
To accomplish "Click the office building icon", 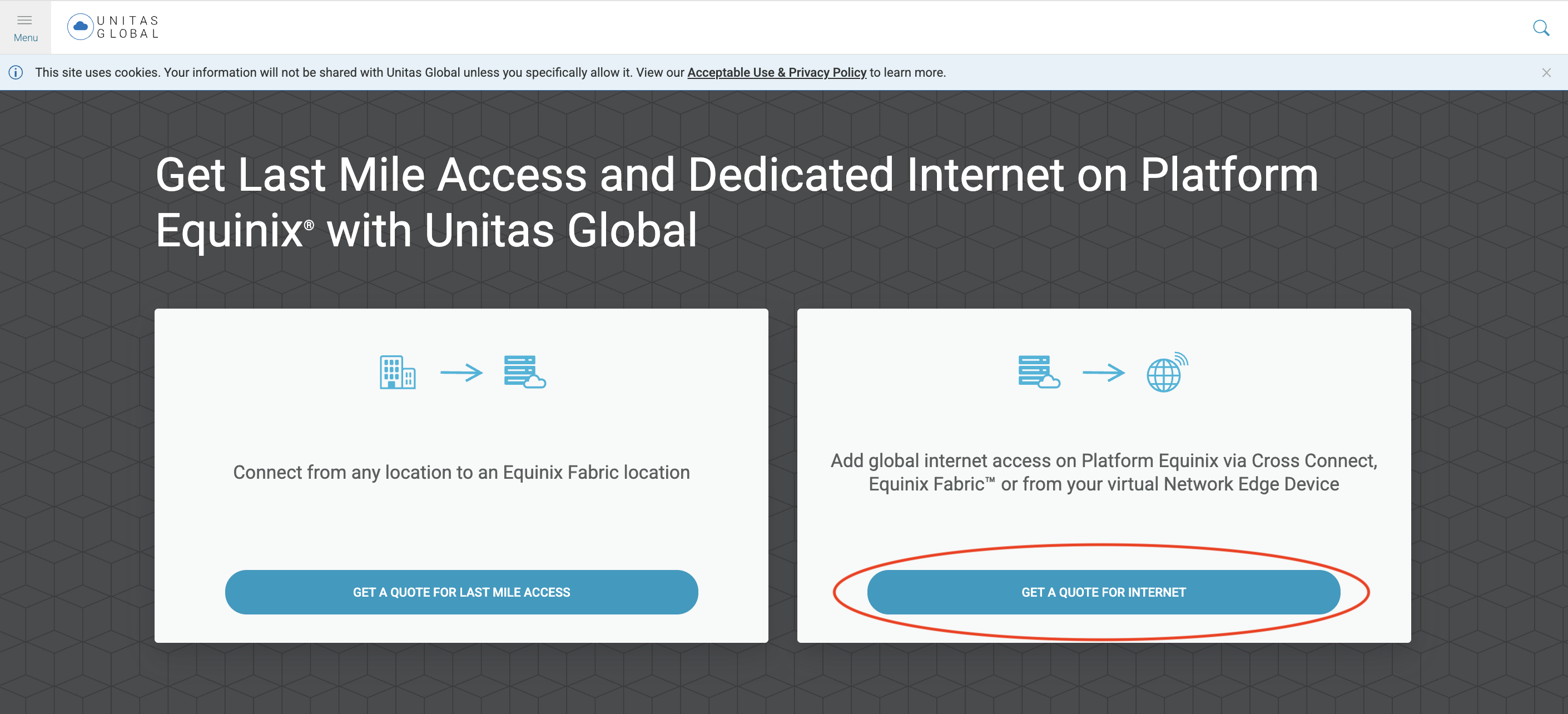I will [398, 372].
